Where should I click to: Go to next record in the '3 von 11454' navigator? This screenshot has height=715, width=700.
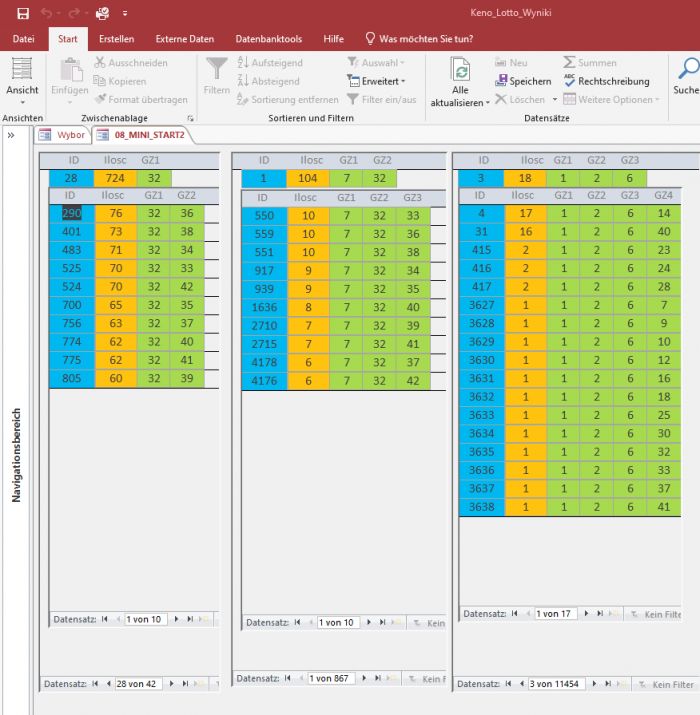pyautogui.click(x=594, y=684)
